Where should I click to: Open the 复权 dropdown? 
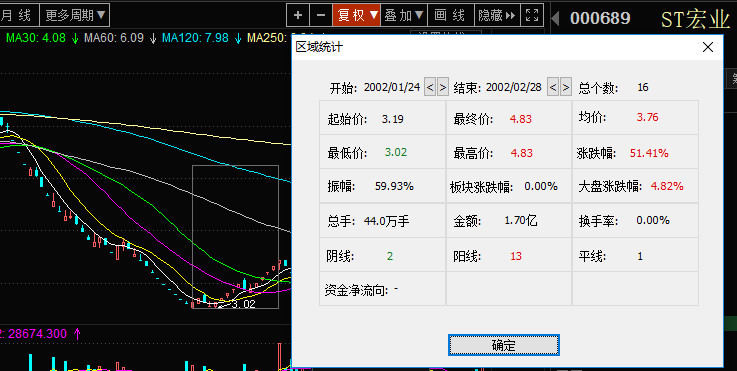click(x=357, y=16)
